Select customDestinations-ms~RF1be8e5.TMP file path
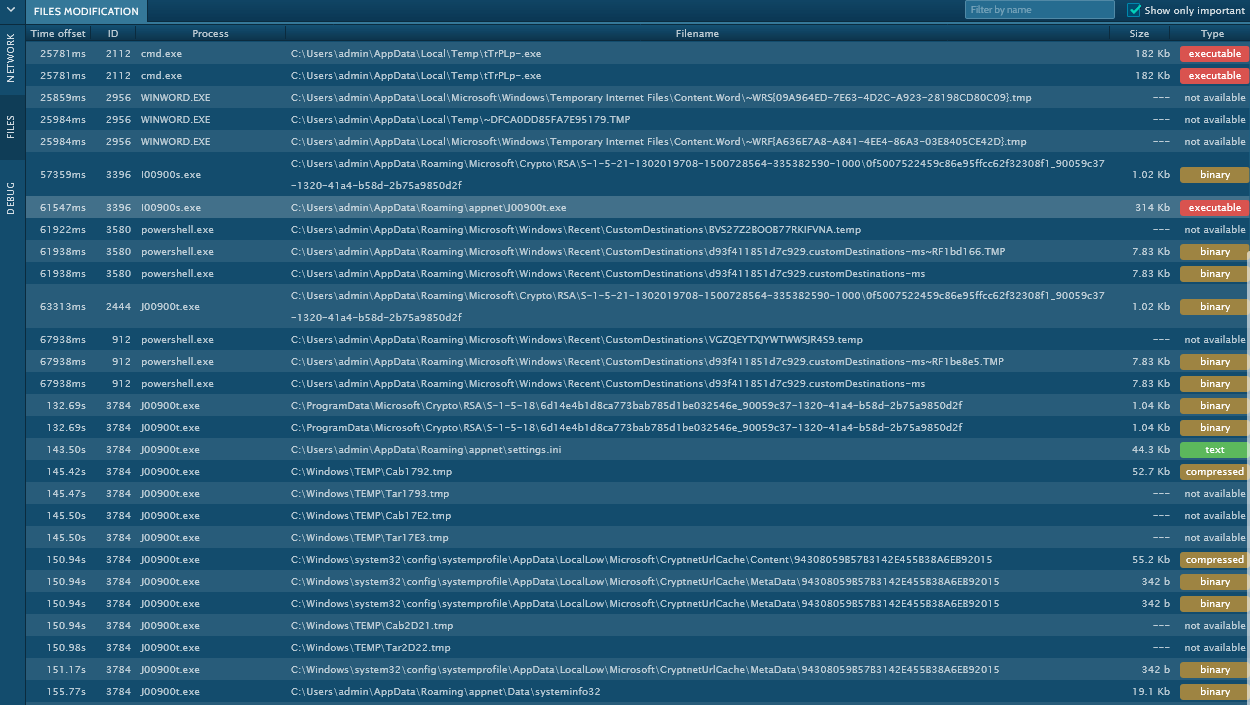Screen dimensions: 1250x705 pyautogui.click(x=647, y=362)
